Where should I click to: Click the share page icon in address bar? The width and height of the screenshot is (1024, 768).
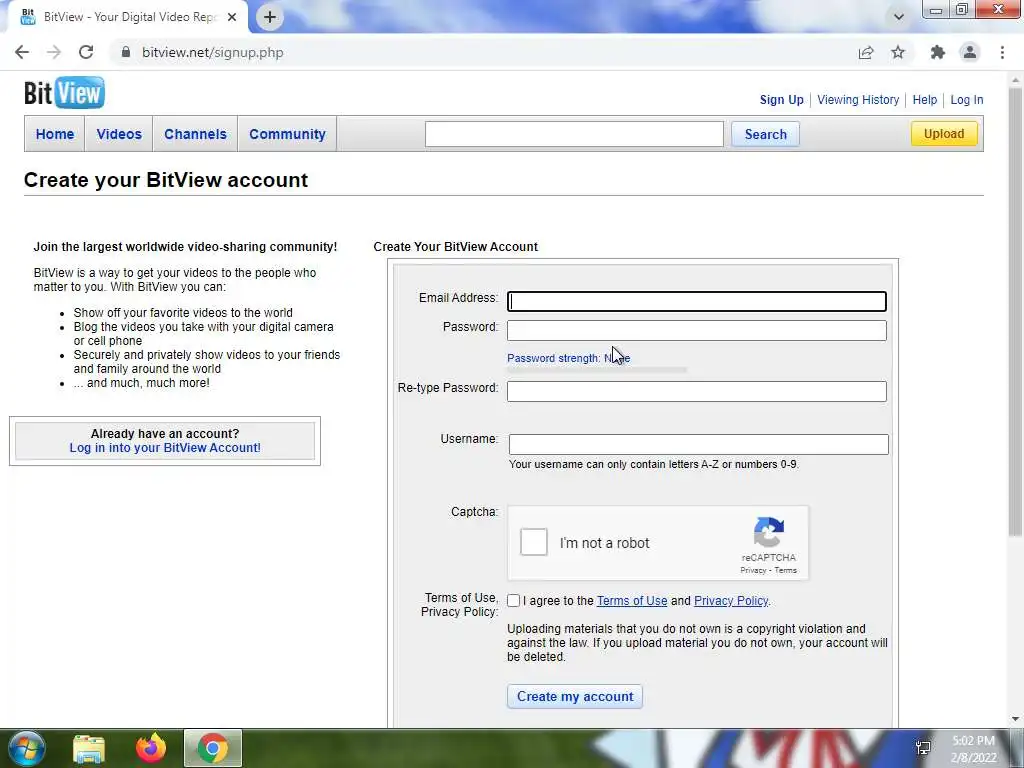point(866,52)
